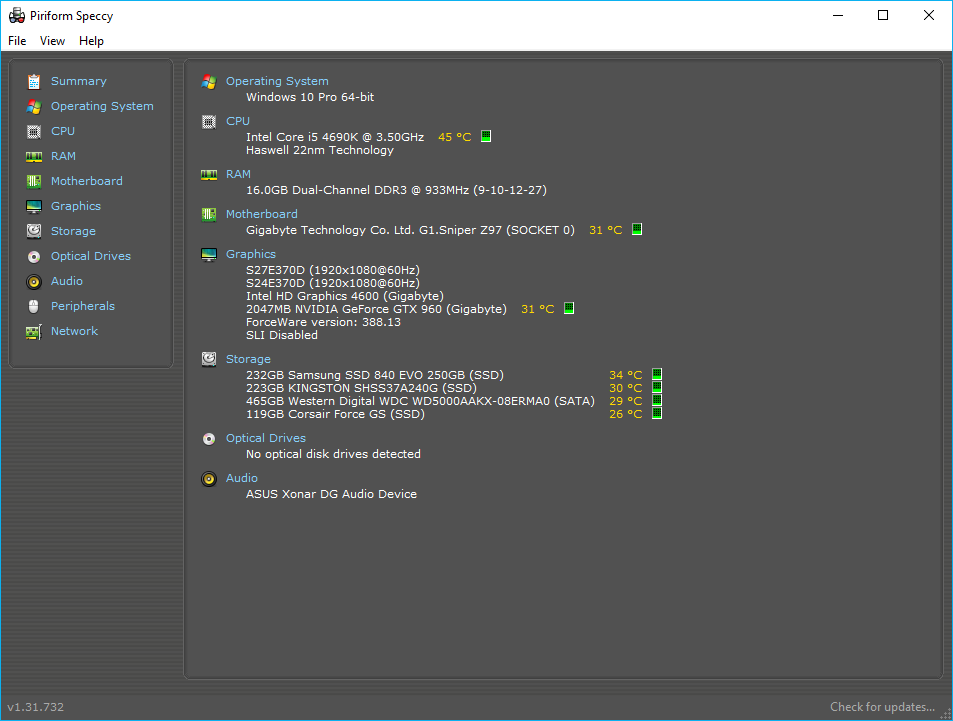
Task: Click the Windows 10 Pro 64-bit text
Action: tap(310, 97)
